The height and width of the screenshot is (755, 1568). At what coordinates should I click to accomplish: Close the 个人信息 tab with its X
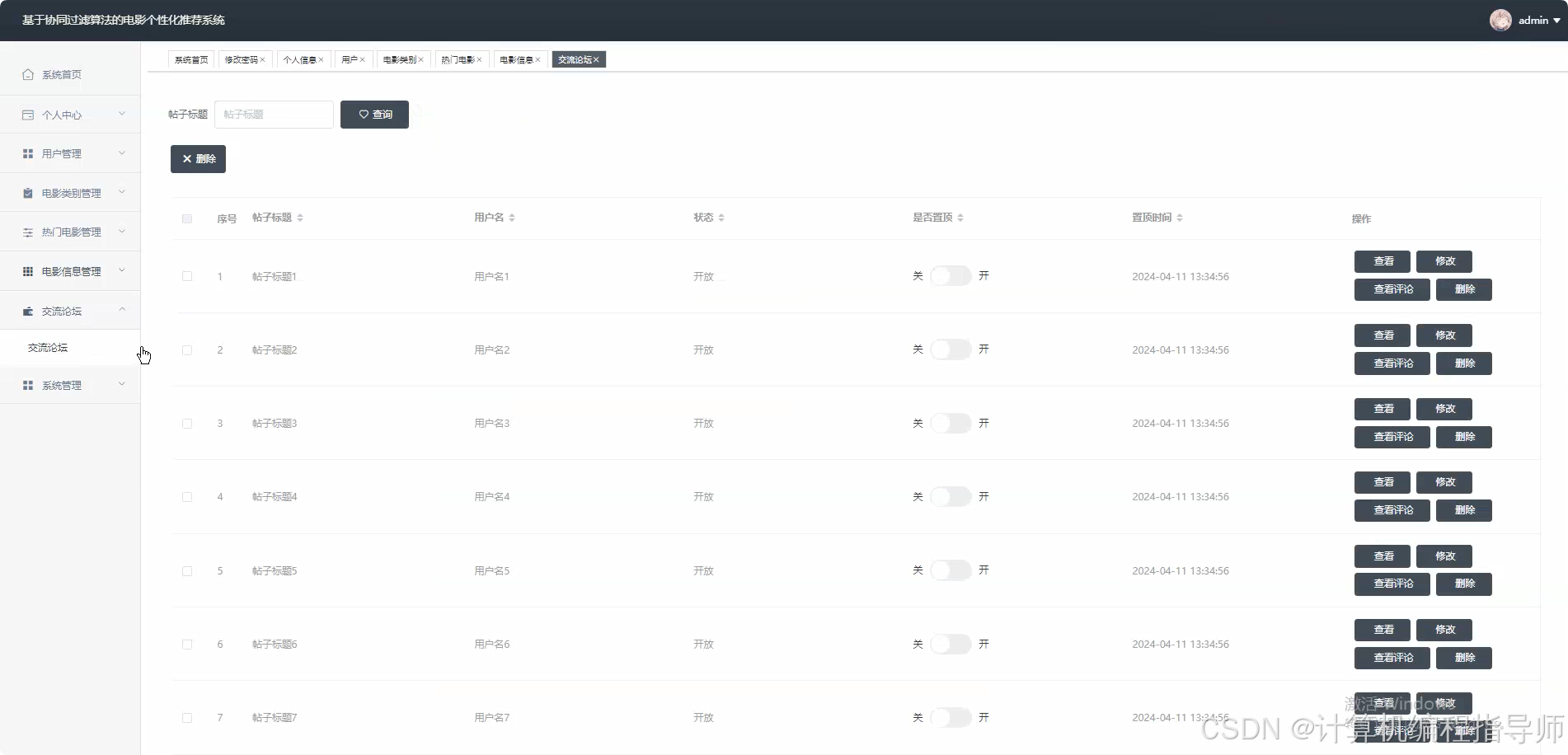pyautogui.click(x=322, y=59)
